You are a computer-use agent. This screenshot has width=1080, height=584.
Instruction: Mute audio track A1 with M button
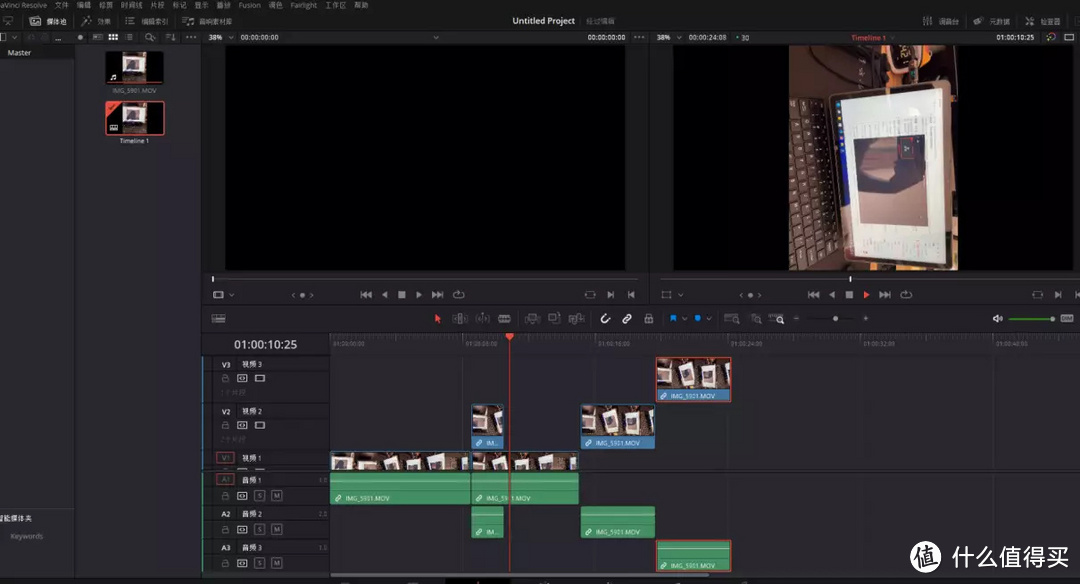pyautogui.click(x=276, y=495)
